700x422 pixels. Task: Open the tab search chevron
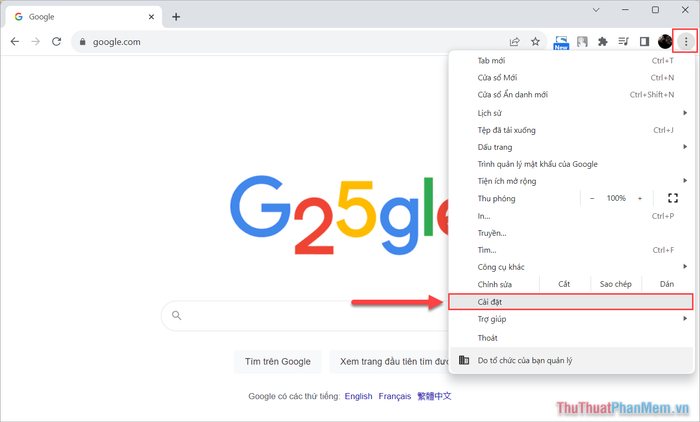point(596,10)
